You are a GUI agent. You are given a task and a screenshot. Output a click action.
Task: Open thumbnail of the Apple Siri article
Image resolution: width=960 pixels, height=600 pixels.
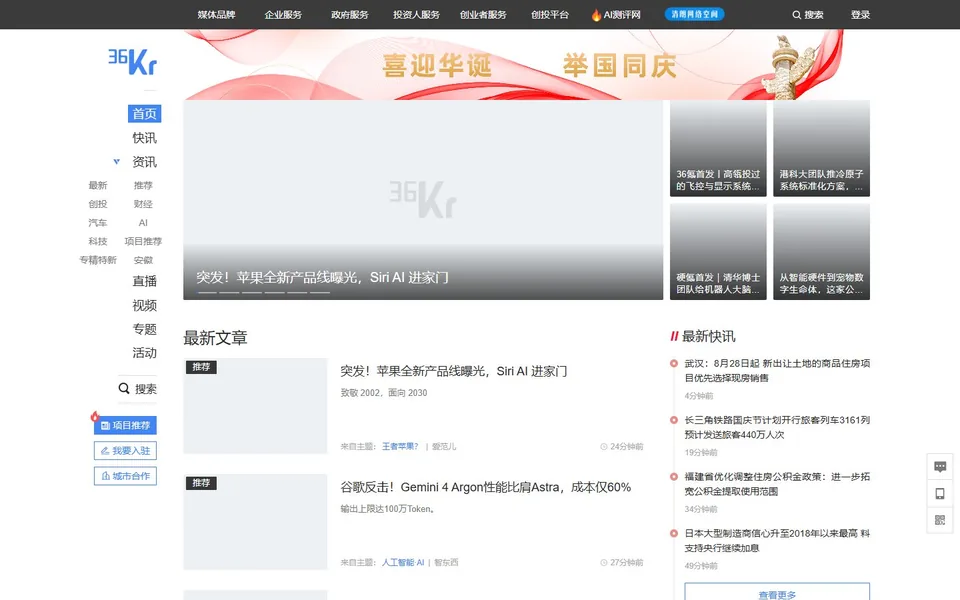pos(255,406)
